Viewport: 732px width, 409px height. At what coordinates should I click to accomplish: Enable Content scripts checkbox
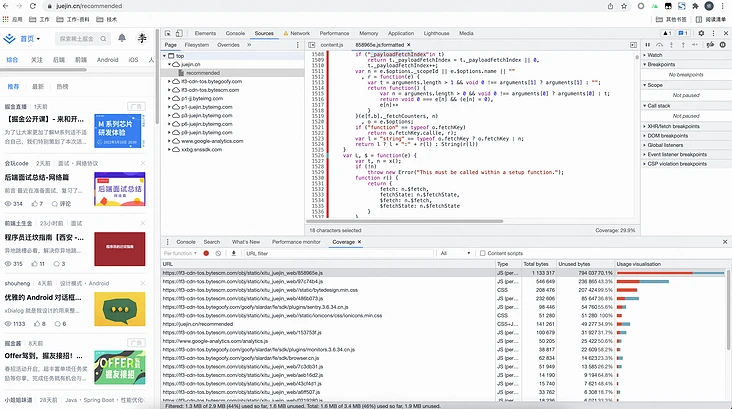pyautogui.click(x=483, y=253)
